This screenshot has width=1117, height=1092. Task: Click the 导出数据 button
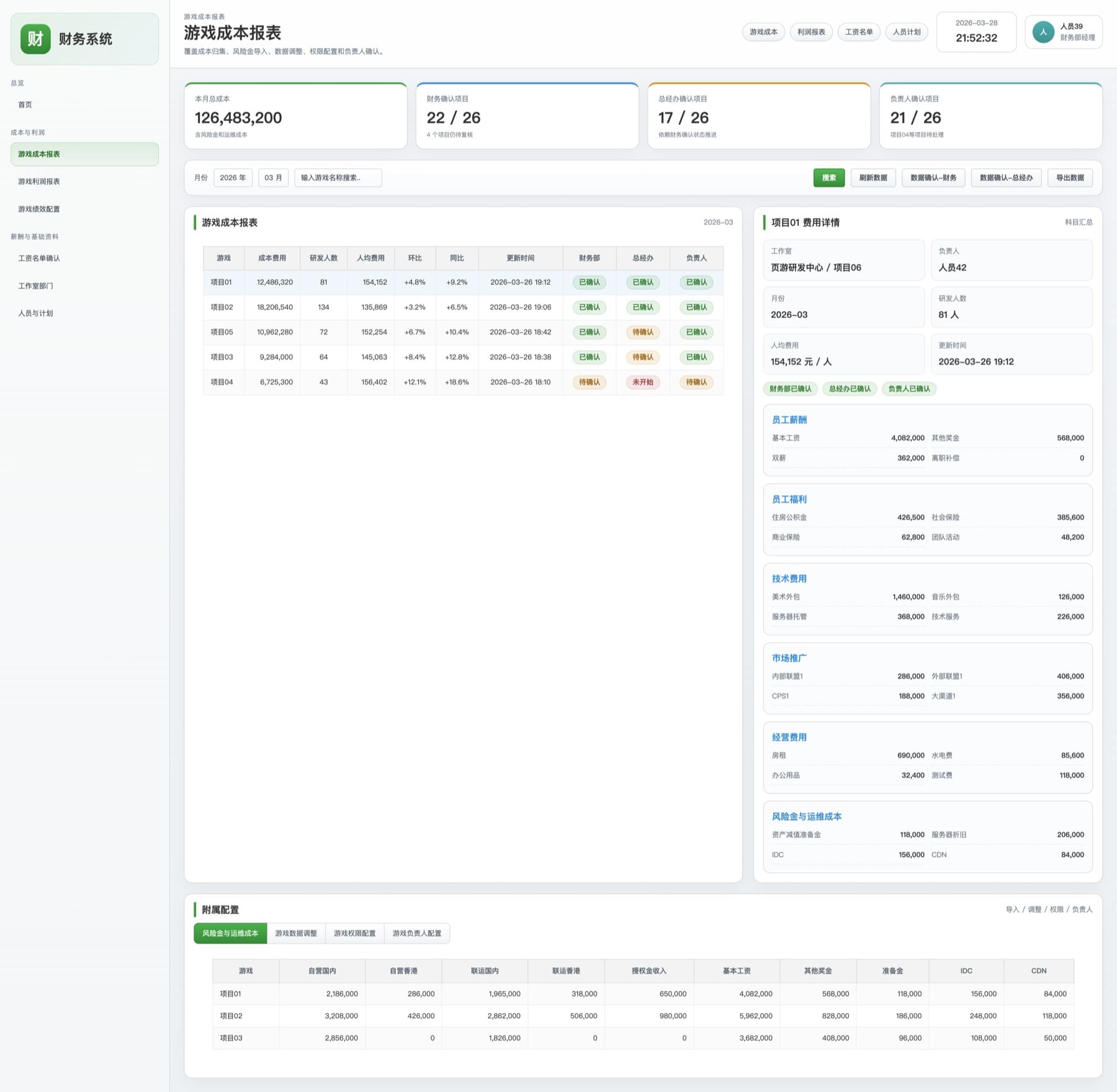click(x=1070, y=178)
